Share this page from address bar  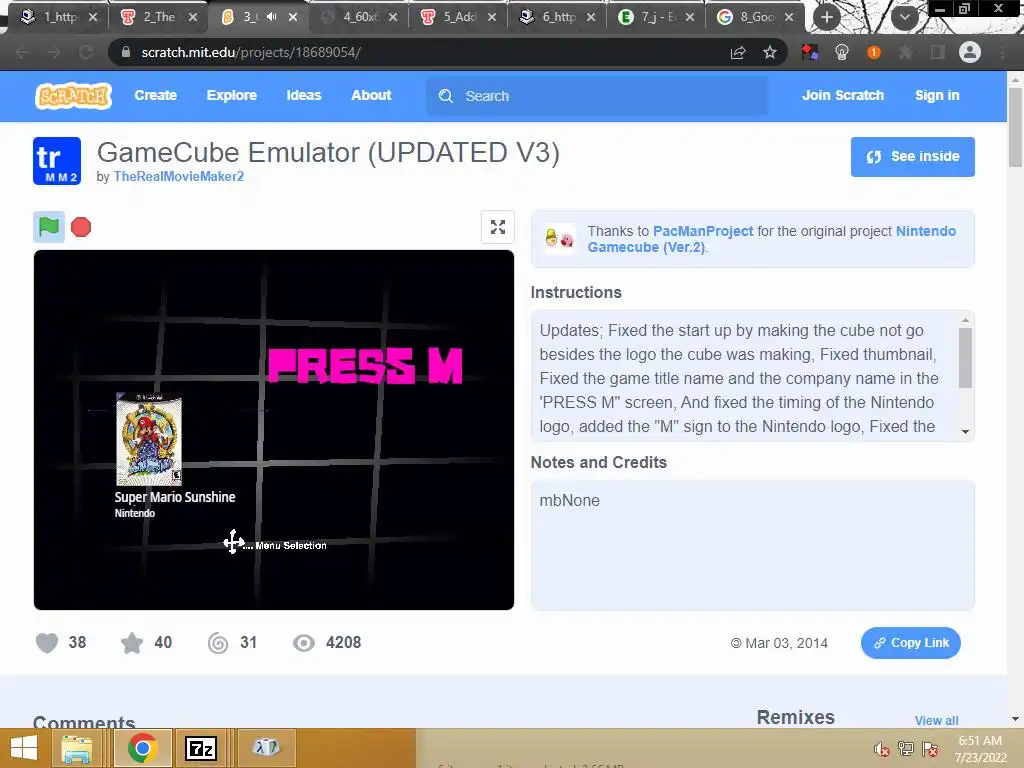click(738, 52)
